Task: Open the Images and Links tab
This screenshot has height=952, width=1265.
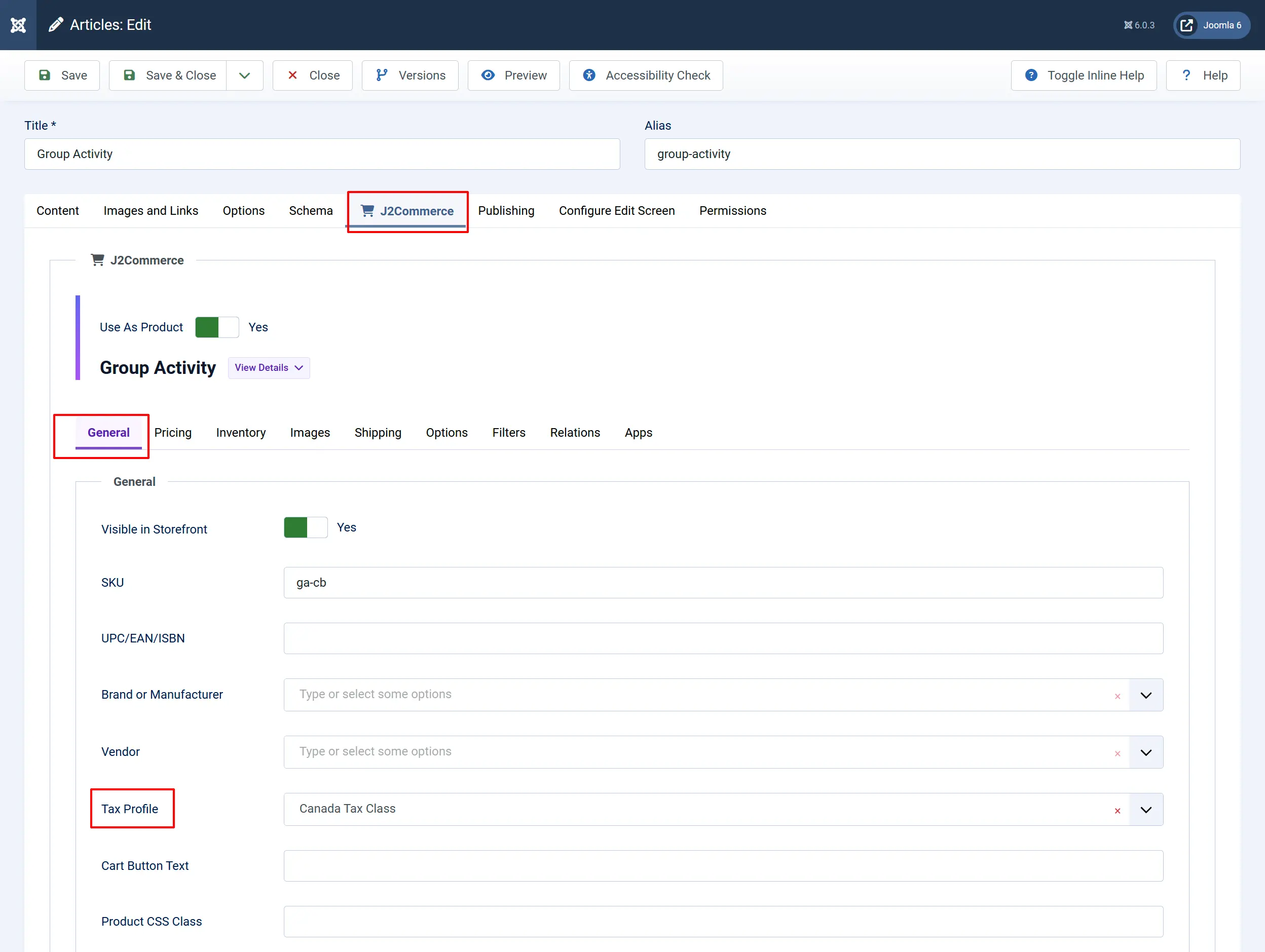Action: click(151, 210)
